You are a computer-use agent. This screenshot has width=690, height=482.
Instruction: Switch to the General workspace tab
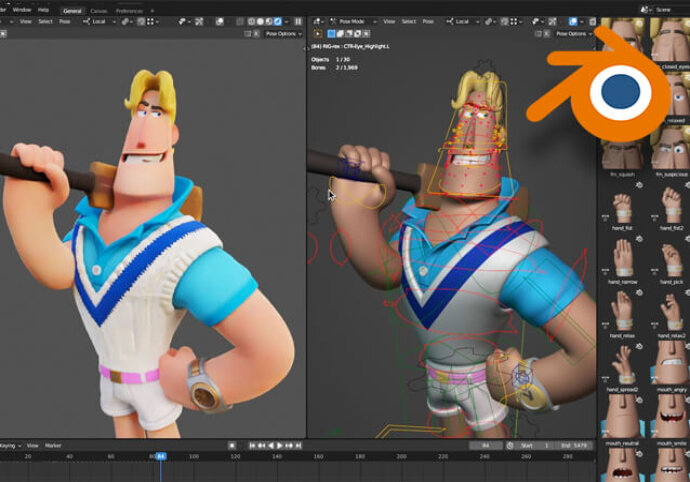click(72, 10)
